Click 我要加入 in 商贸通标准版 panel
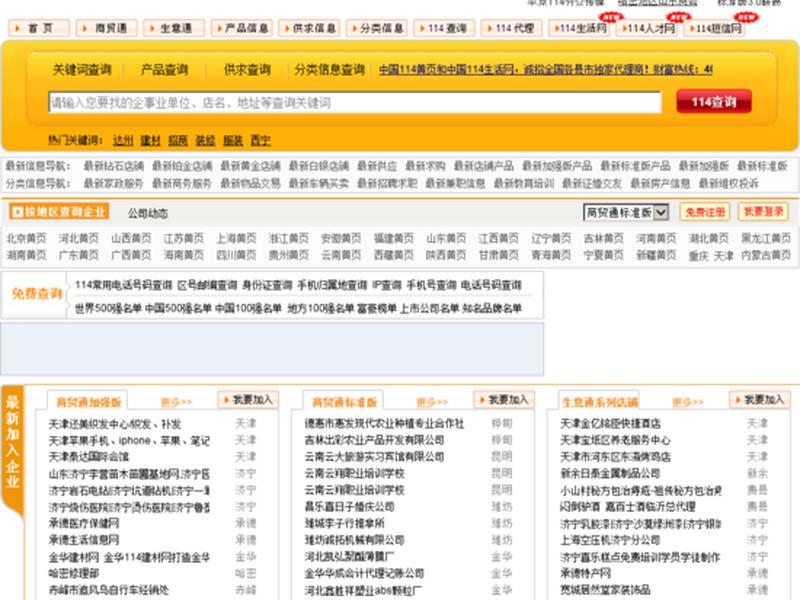The width and height of the screenshot is (800, 600). 504,399
